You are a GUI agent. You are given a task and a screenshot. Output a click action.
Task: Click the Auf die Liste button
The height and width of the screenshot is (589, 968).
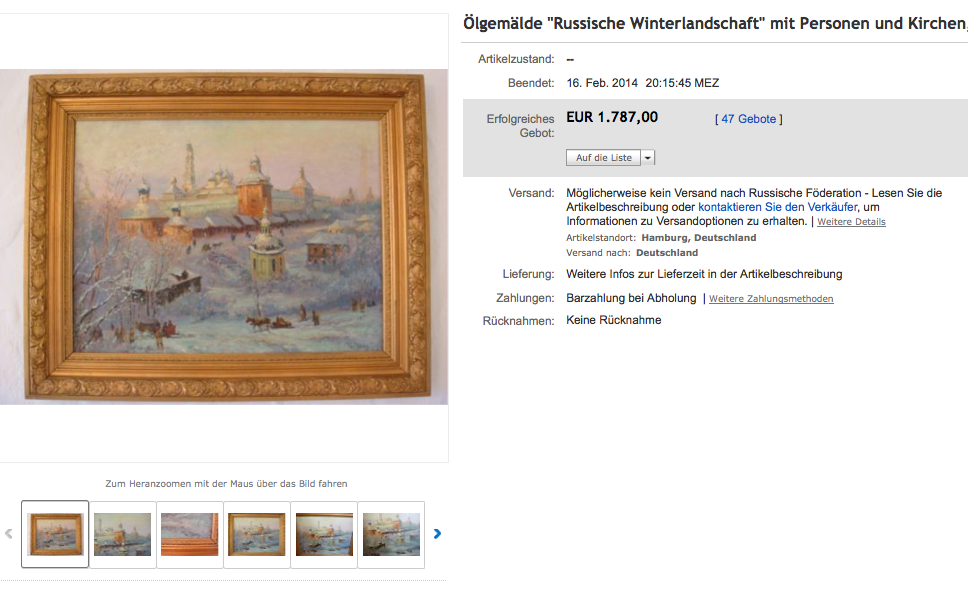[x=603, y=157]
